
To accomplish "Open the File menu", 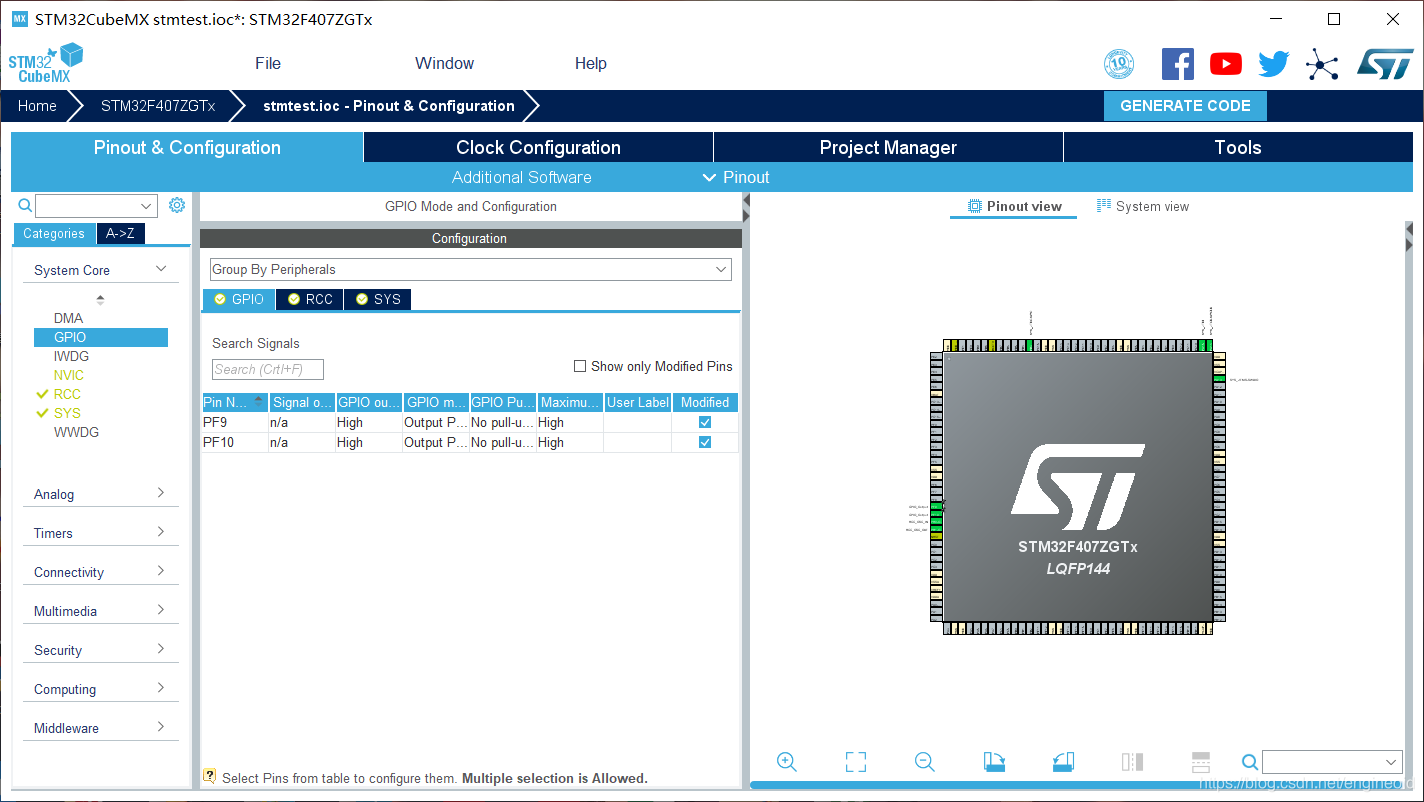I will pos(268,63).
